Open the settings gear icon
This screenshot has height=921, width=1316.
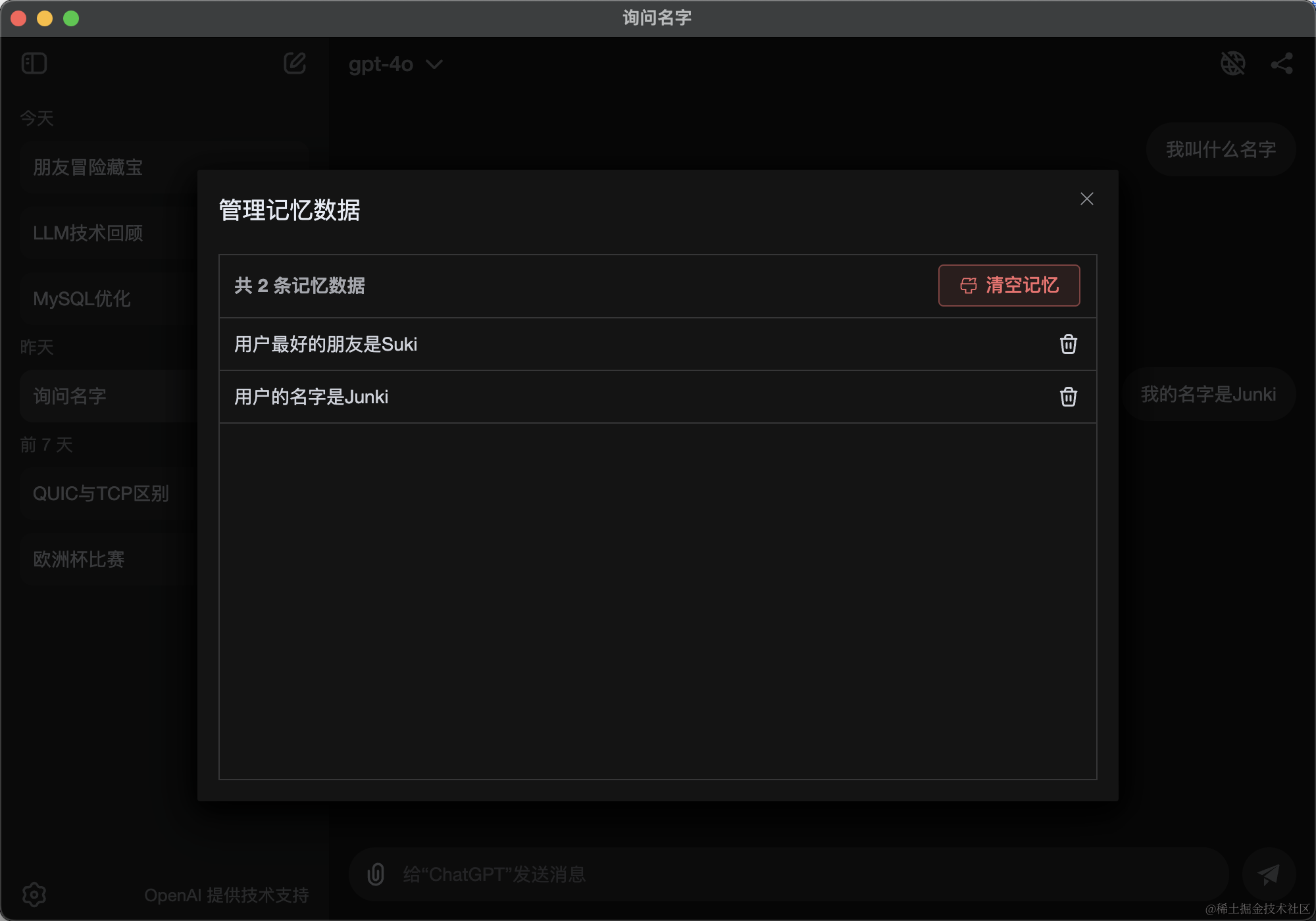pyautogui.click(x=34, y=894)
